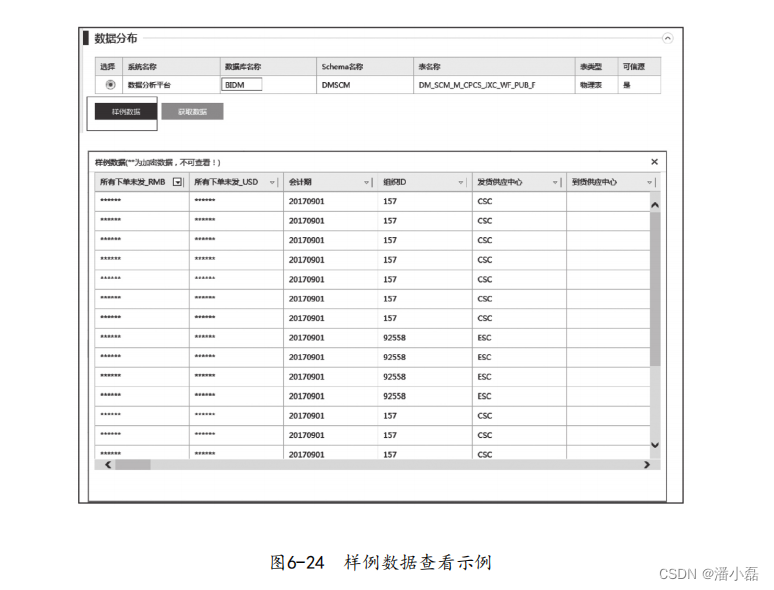Click the BIDM database name field
Screen dimensions: 774x590
[241, 84]
